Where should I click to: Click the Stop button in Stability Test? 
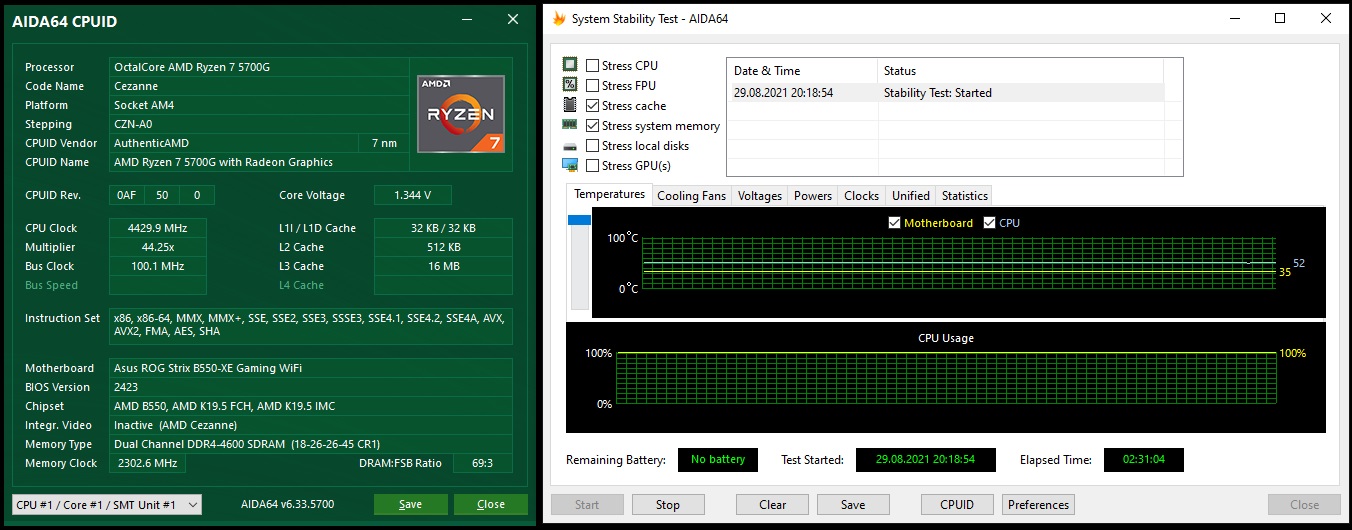point(668,505)
